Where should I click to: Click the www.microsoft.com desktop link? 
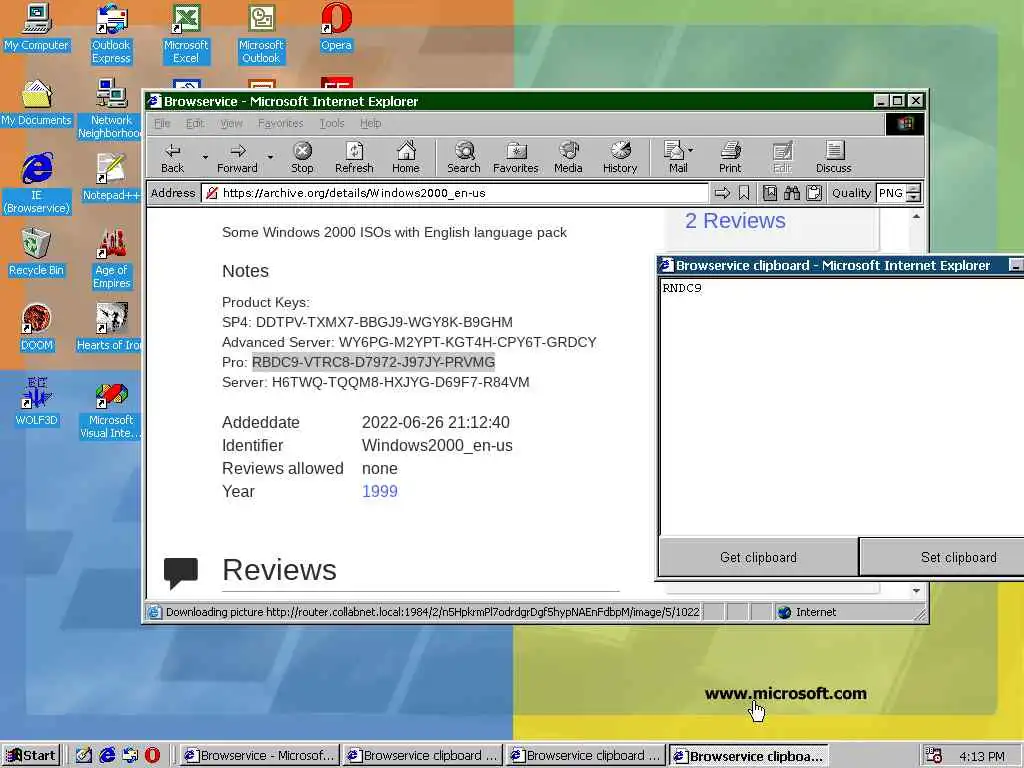coord(785,694)
